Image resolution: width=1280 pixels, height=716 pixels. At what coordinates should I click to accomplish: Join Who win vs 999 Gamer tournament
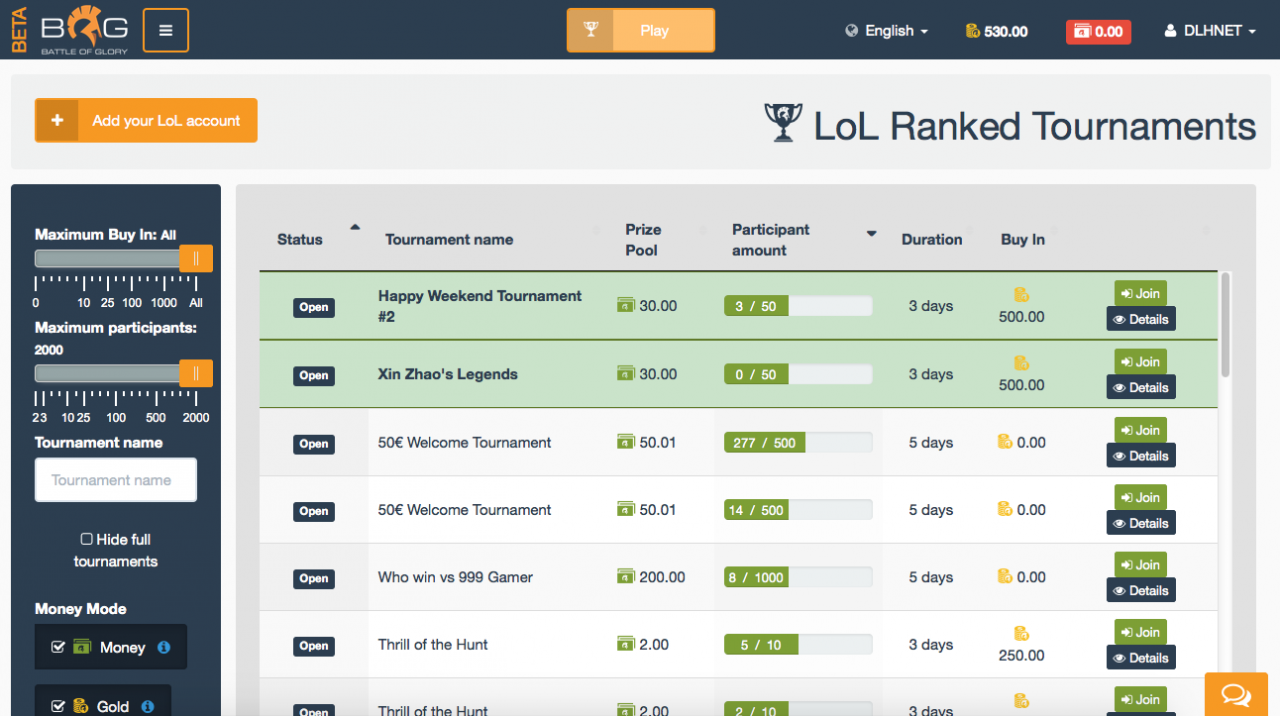click(x=1140, y=565)
